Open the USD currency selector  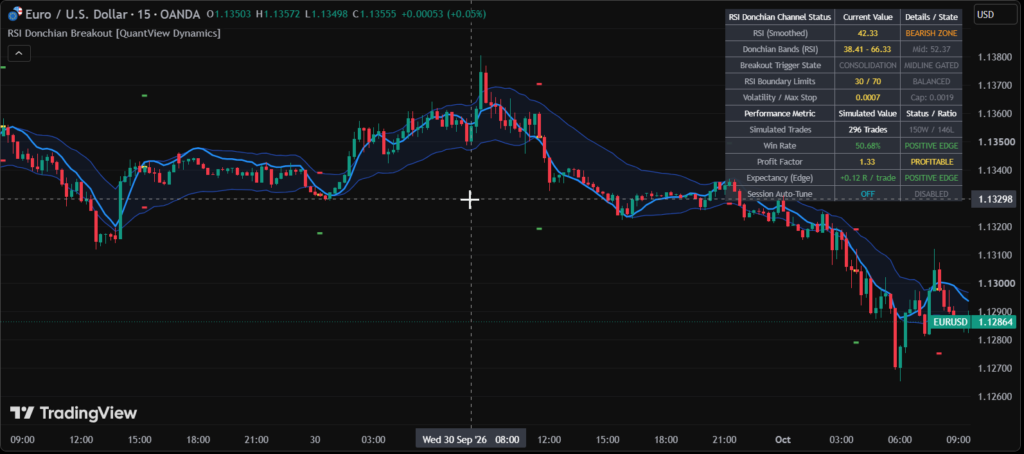click(993, 15)
